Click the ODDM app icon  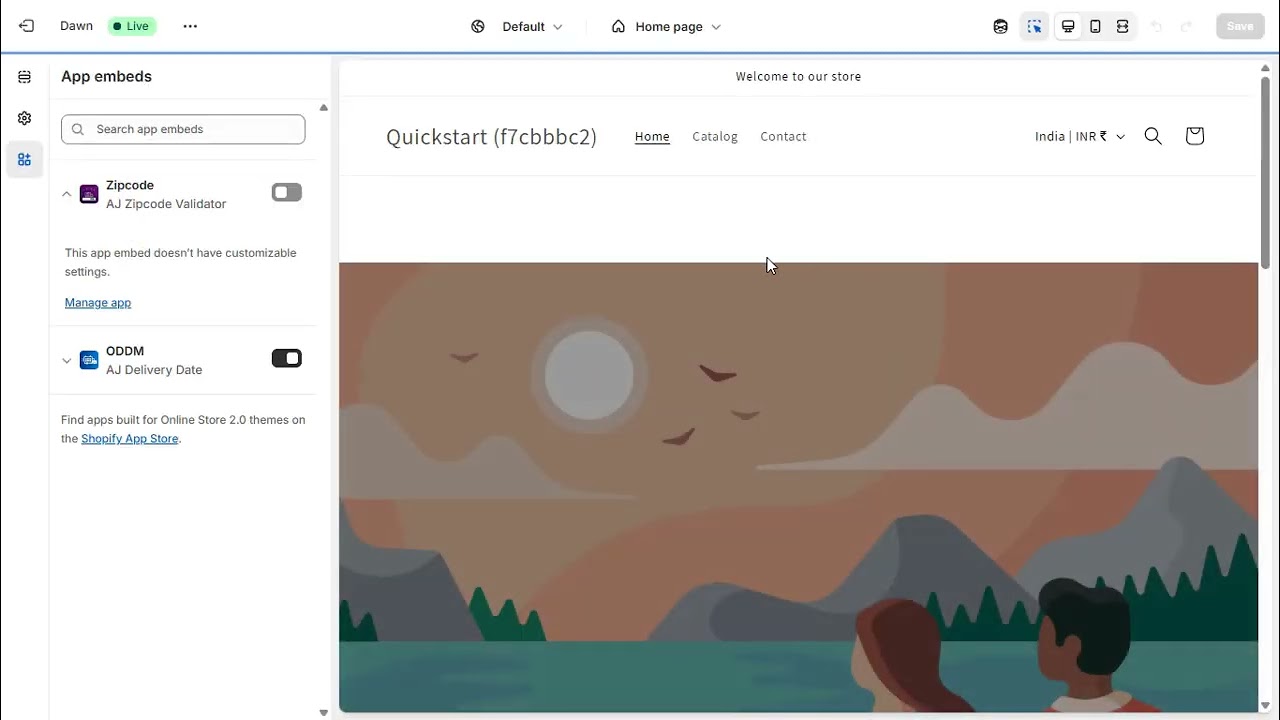click(x=89, y=360)
